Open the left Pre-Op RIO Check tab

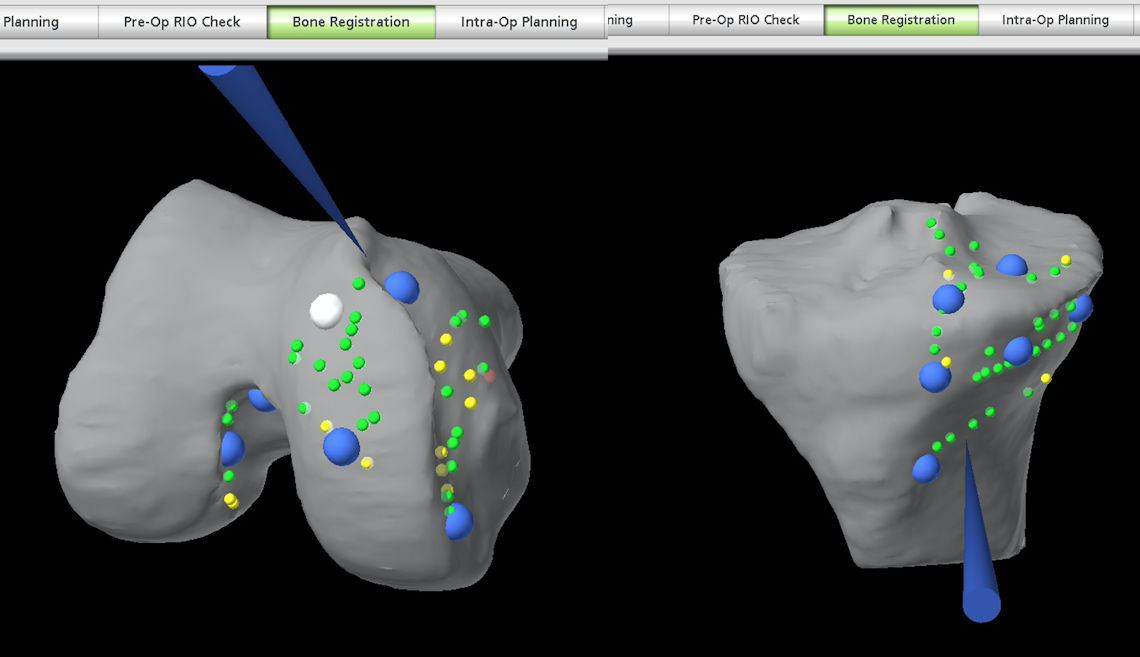(182, 22)
